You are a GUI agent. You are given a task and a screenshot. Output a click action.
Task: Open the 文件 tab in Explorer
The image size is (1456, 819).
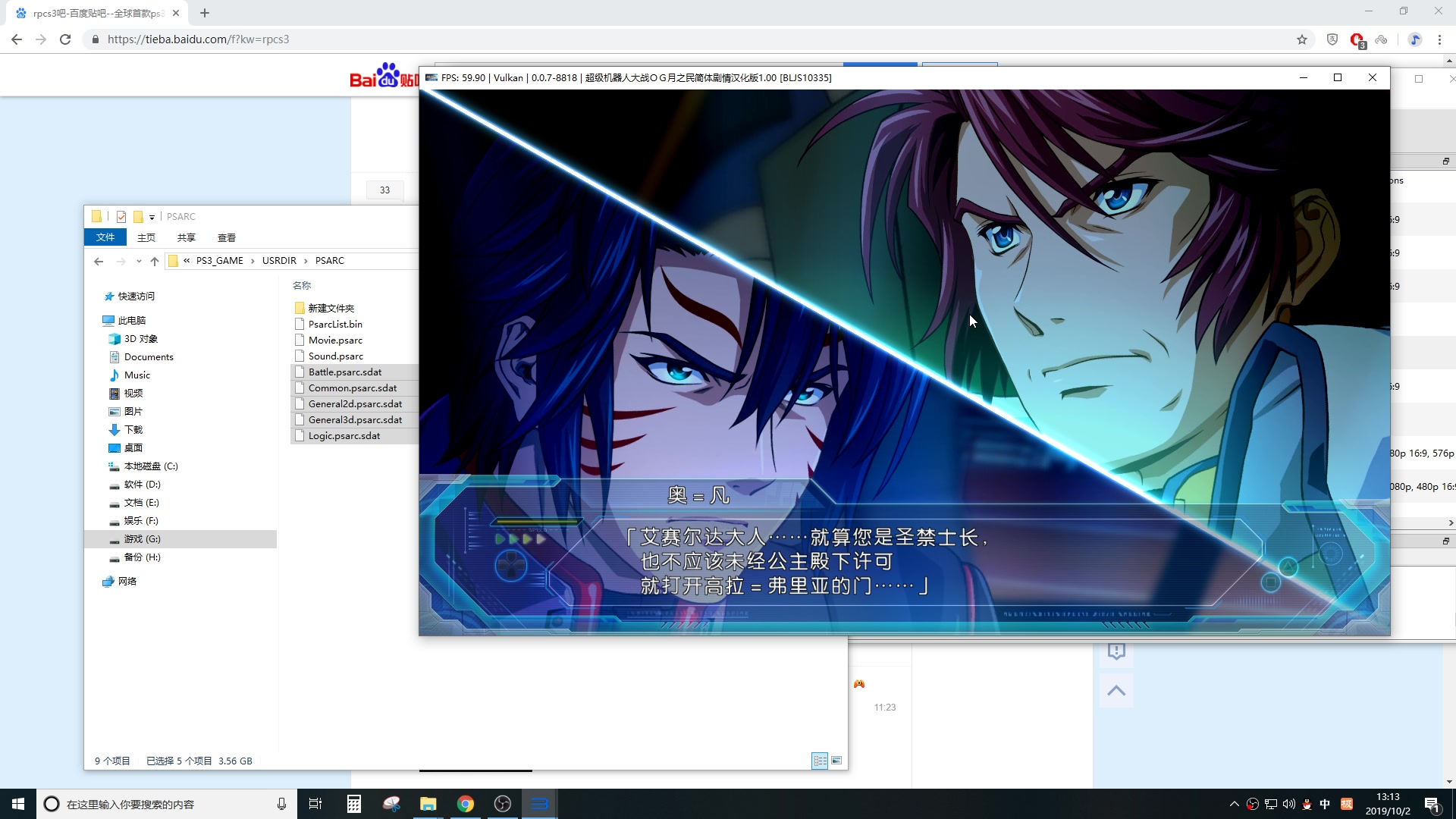pos(105,237)
